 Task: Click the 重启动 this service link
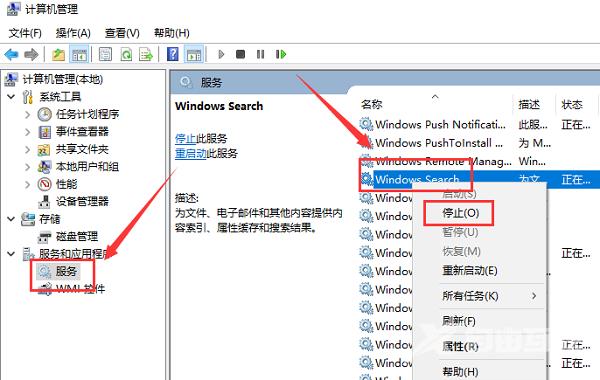click(191, 153)
